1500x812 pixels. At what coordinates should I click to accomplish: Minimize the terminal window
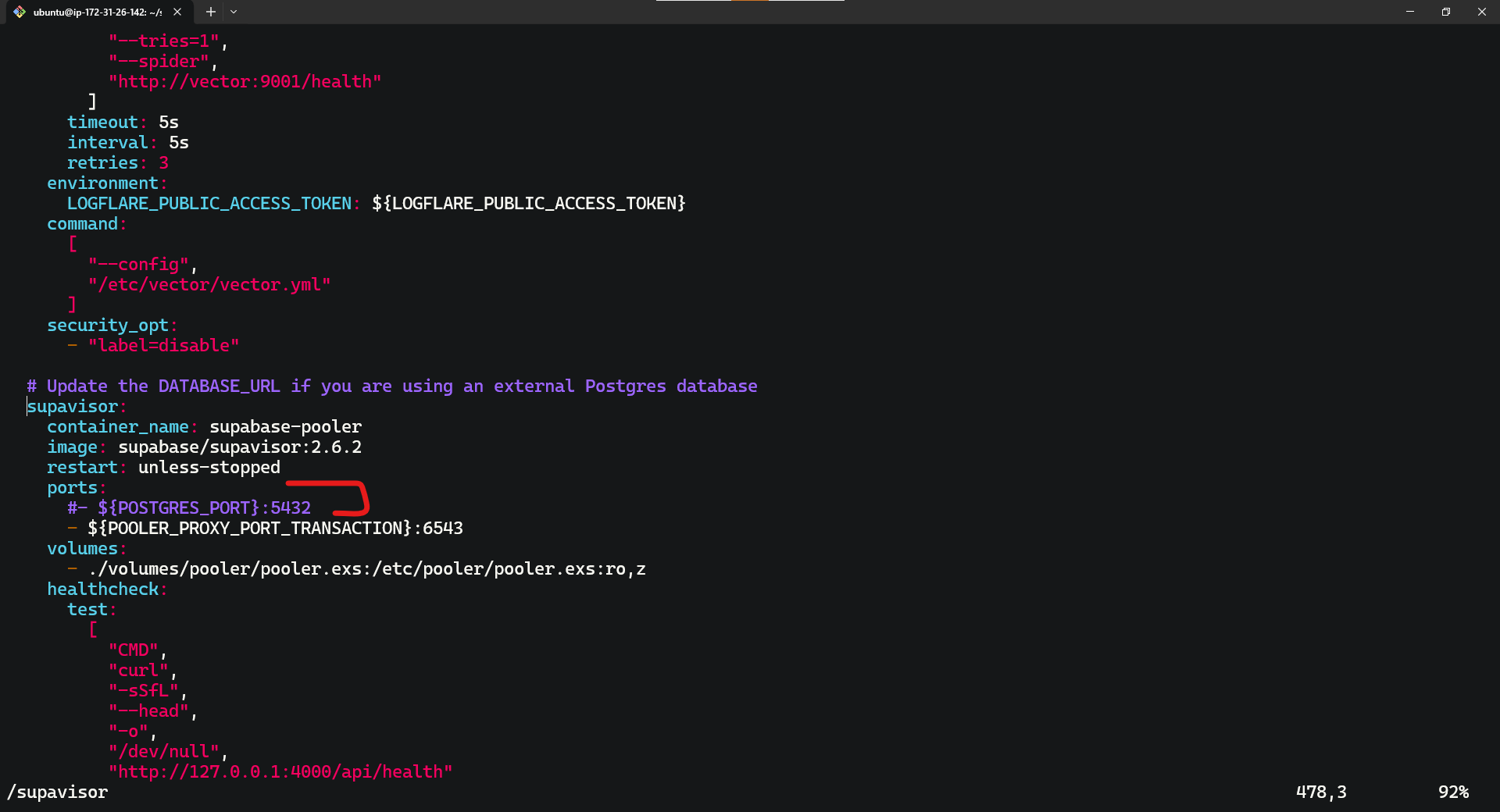coord(1410,12)
